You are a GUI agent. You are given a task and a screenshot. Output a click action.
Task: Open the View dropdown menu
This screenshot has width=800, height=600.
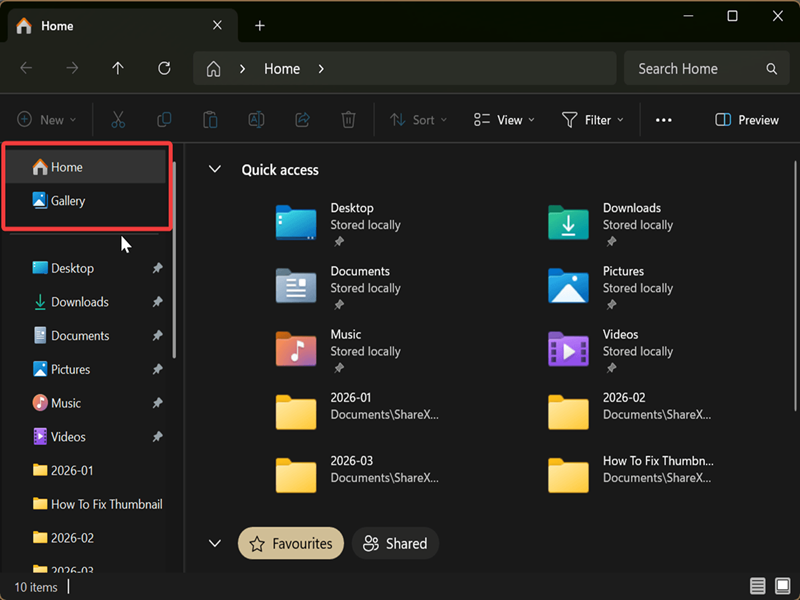504,120
